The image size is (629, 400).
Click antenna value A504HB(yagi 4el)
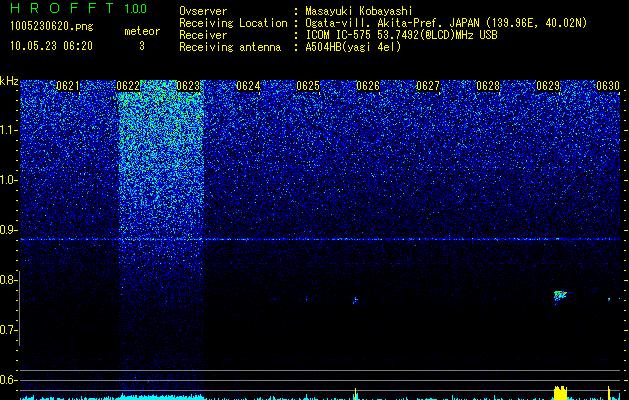click(353, 47)
